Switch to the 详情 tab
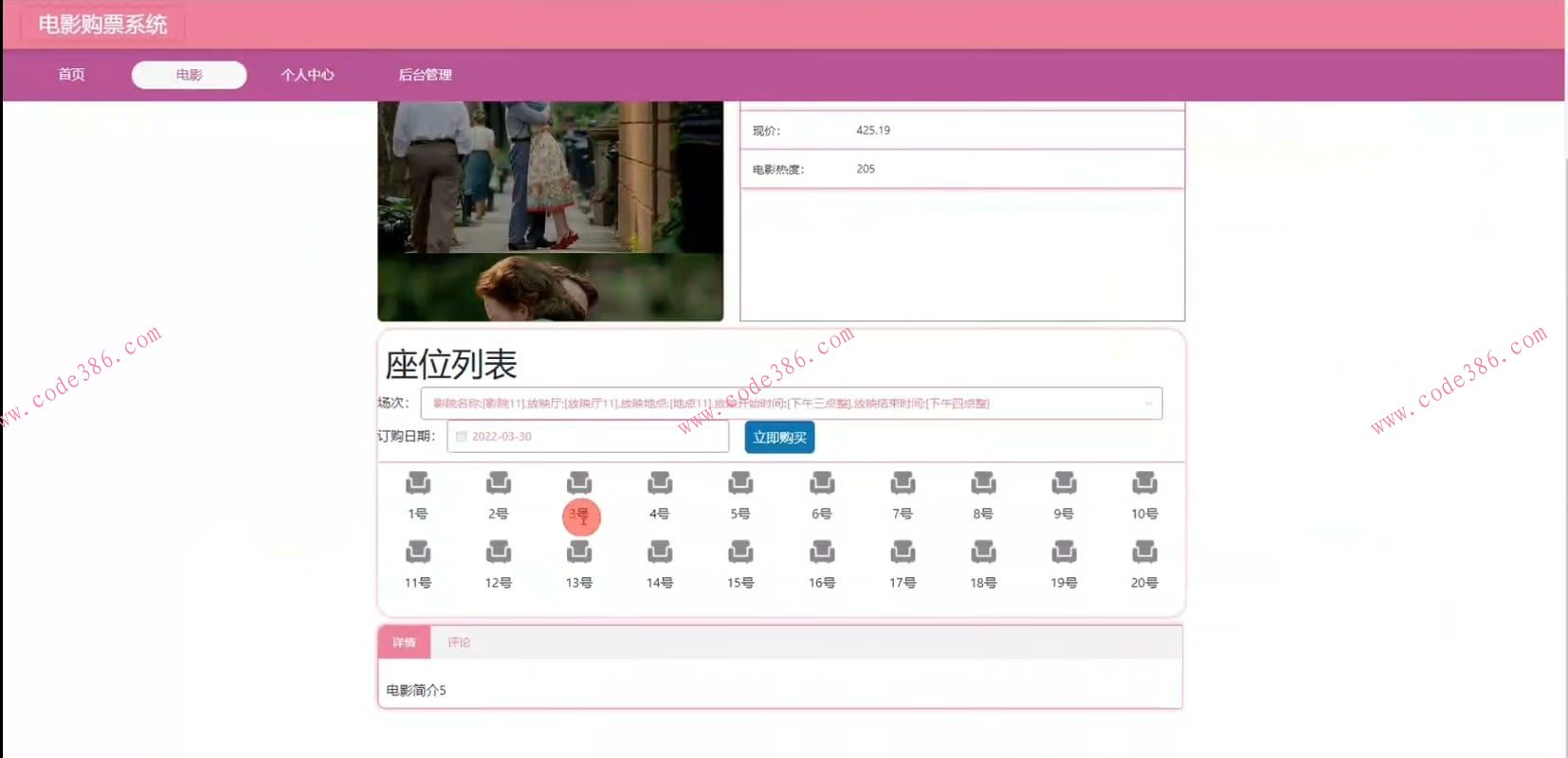 (405, 642)
